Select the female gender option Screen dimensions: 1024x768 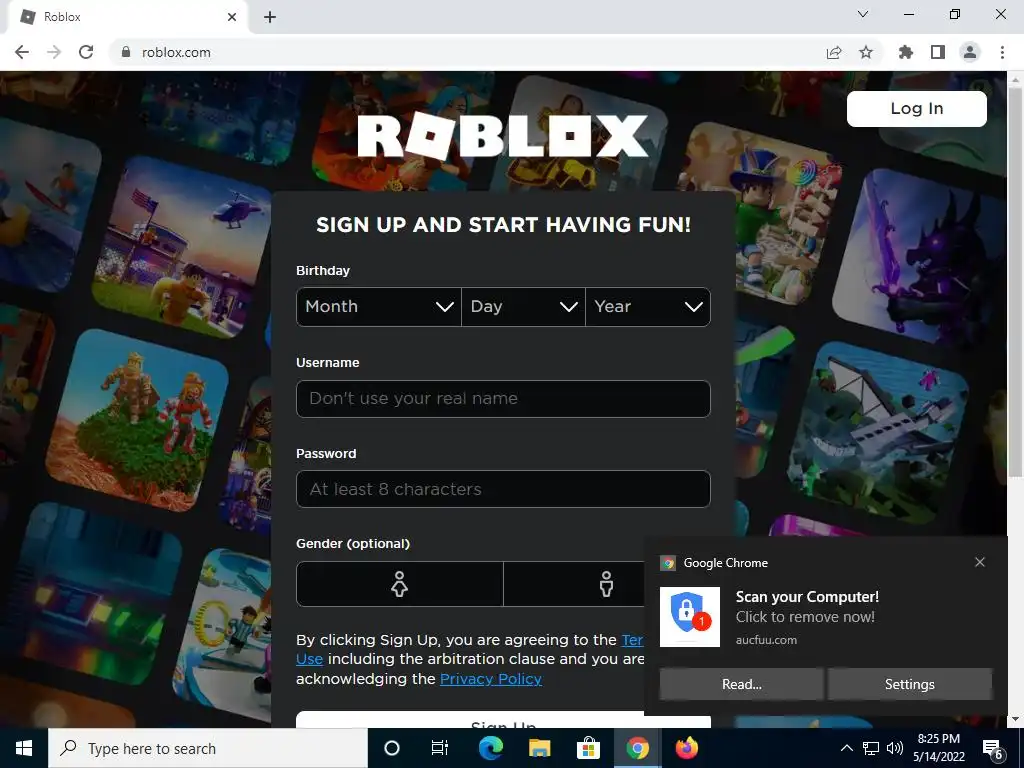point(400,584)
